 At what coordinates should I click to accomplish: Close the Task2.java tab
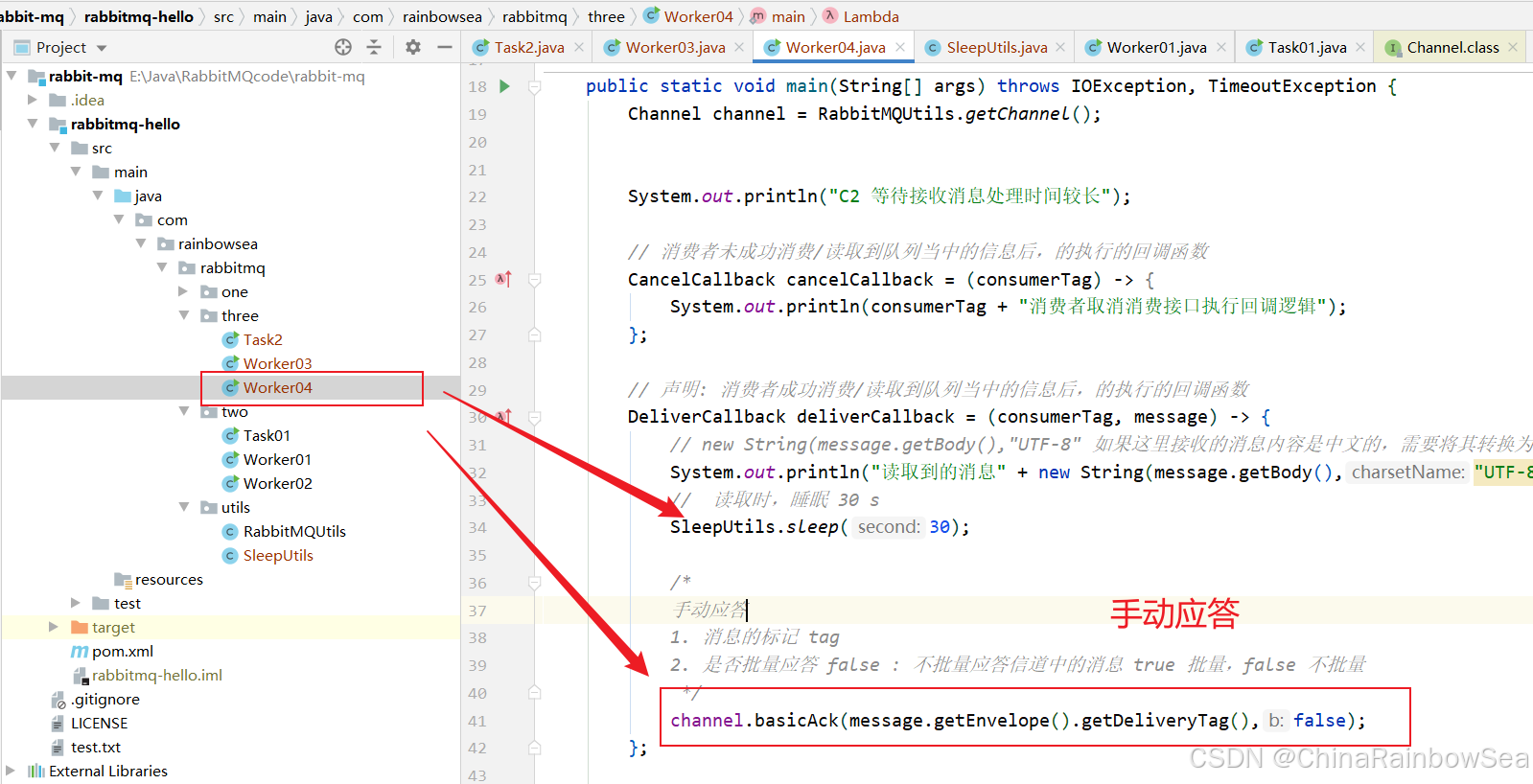pos(579,47)
